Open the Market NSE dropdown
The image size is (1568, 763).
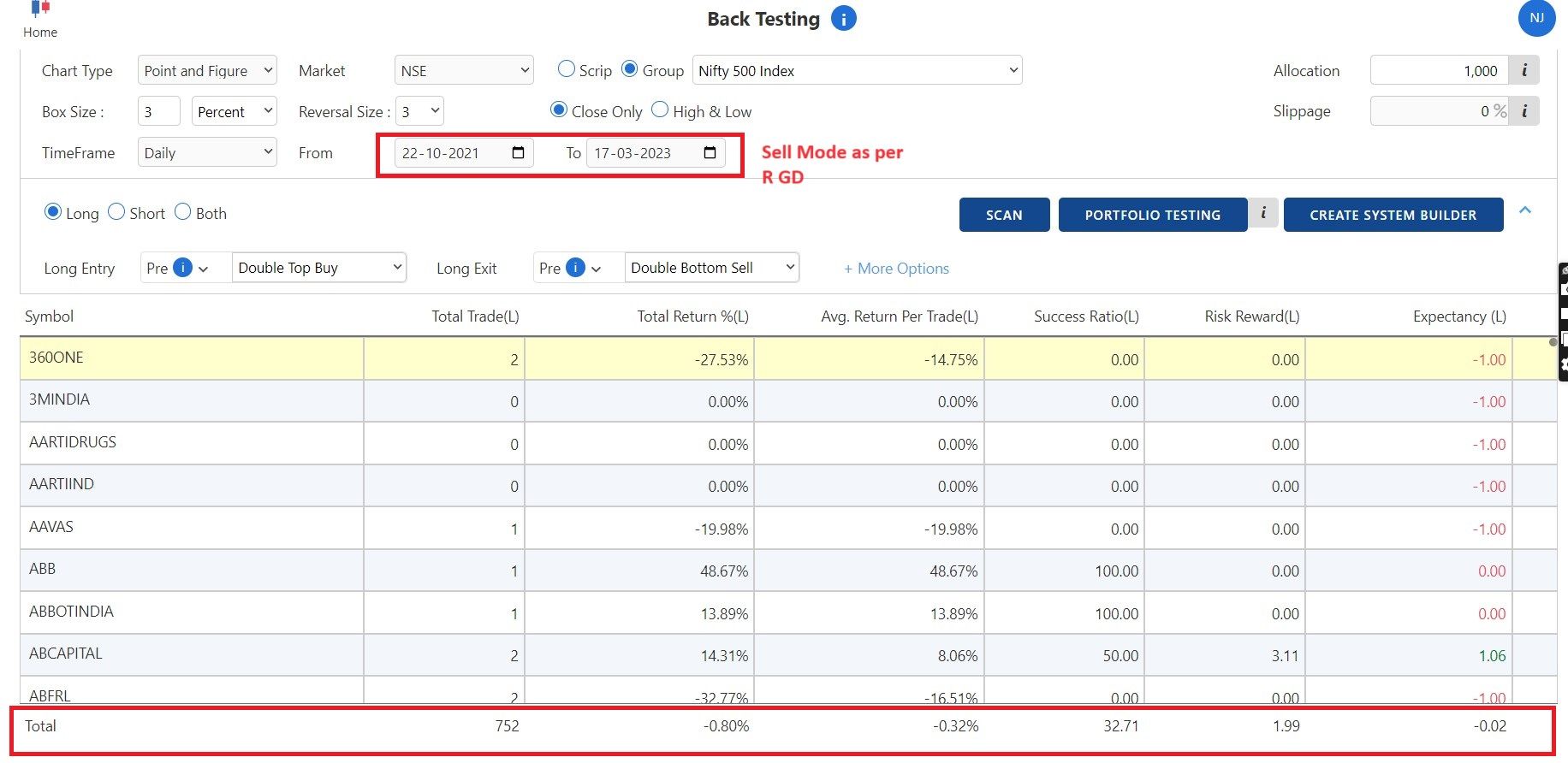pos(464,70)
